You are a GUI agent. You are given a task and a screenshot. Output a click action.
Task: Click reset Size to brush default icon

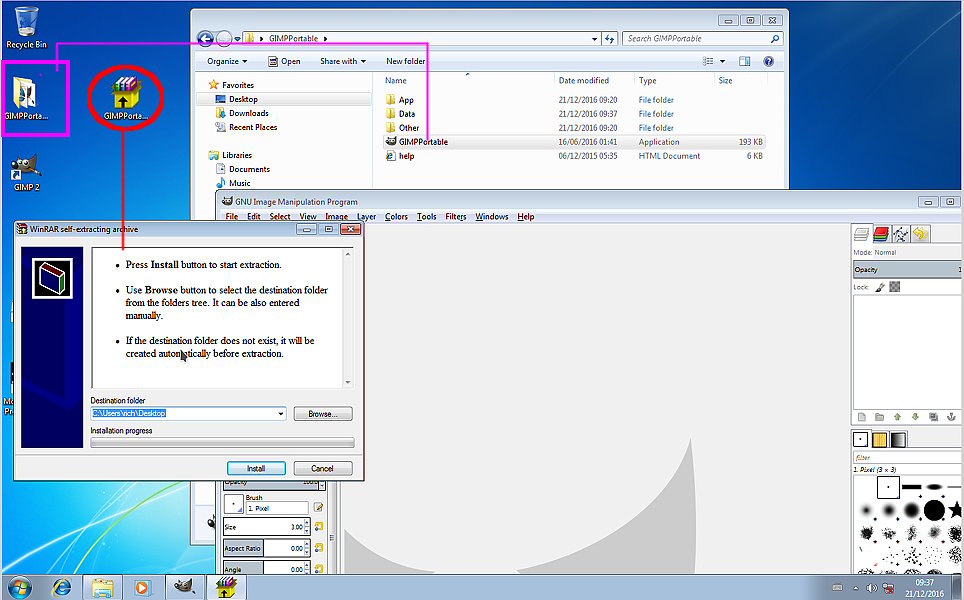coord(318,527)
